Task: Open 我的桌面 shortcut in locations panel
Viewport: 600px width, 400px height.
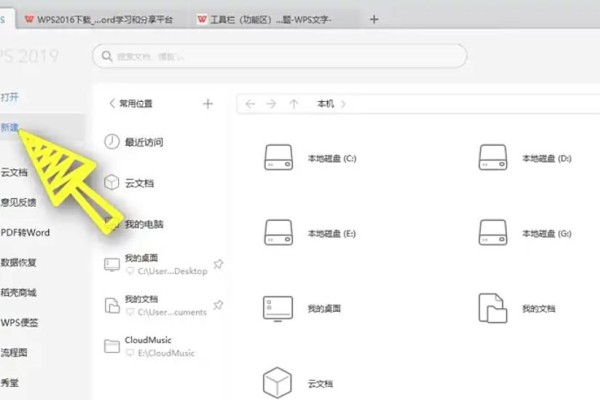Action: point(141,258)
